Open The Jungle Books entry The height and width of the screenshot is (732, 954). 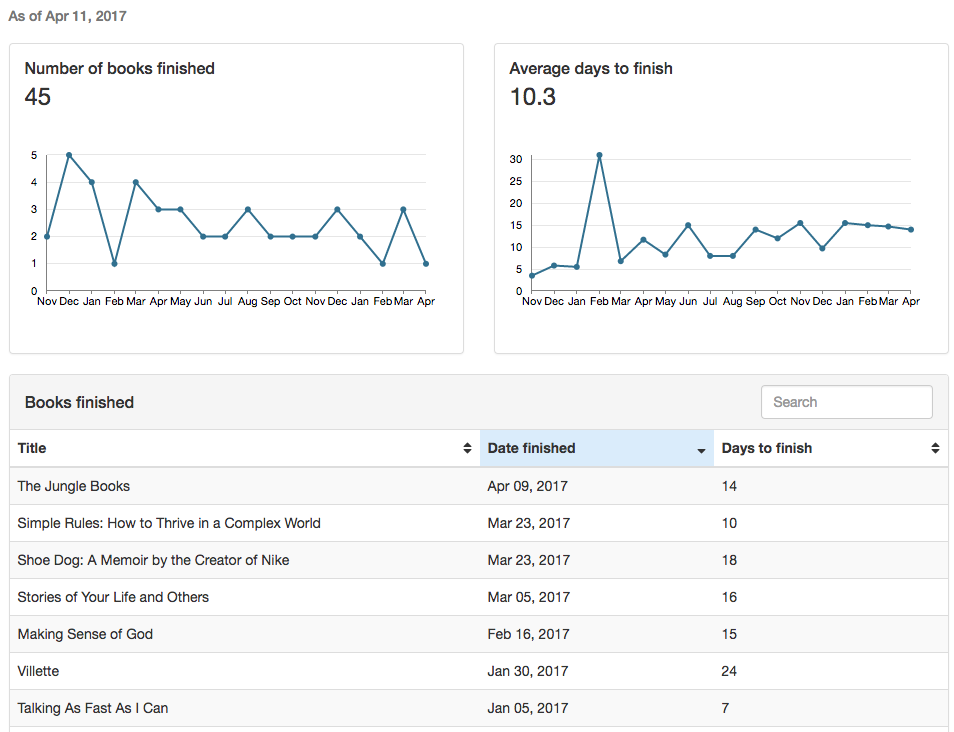click(x=72, y=486)
